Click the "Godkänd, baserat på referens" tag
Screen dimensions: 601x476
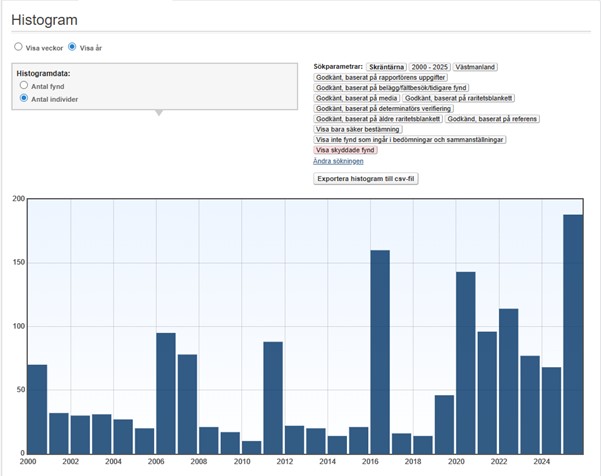[492, 119]
